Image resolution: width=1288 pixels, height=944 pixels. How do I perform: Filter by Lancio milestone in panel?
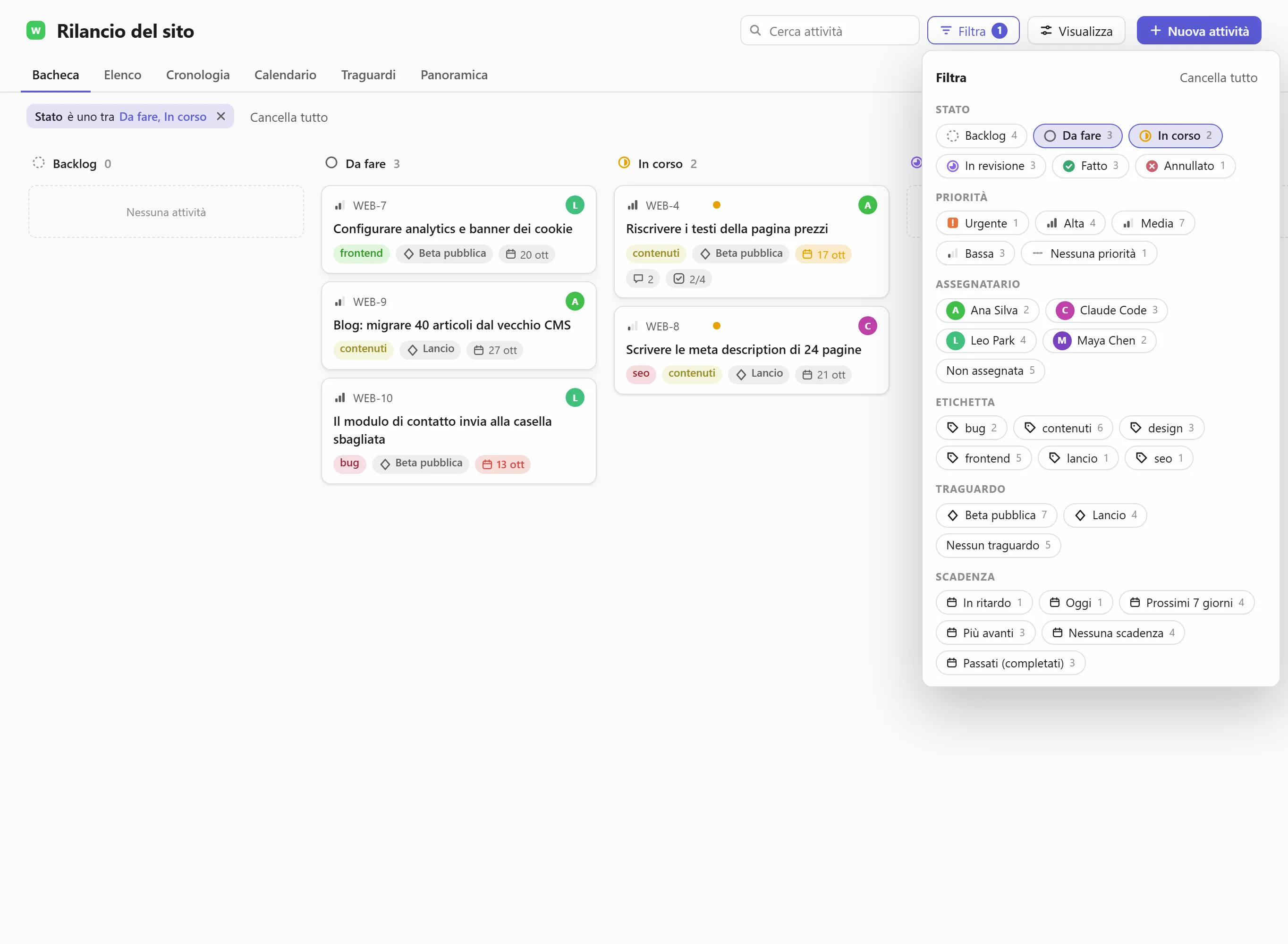tap(1105, 515)
